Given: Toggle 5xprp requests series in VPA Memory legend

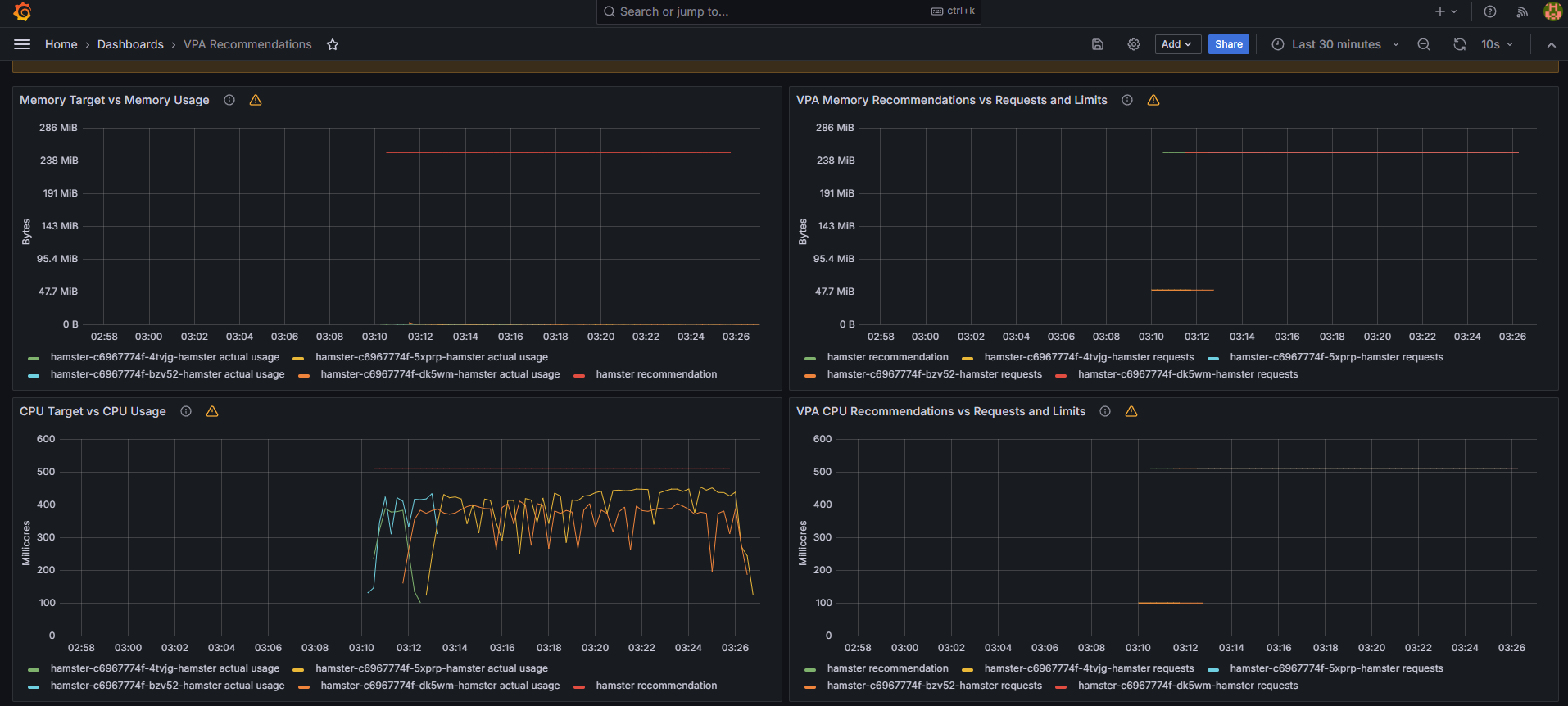Looking at the screenshot, I should coord(1337,357).
